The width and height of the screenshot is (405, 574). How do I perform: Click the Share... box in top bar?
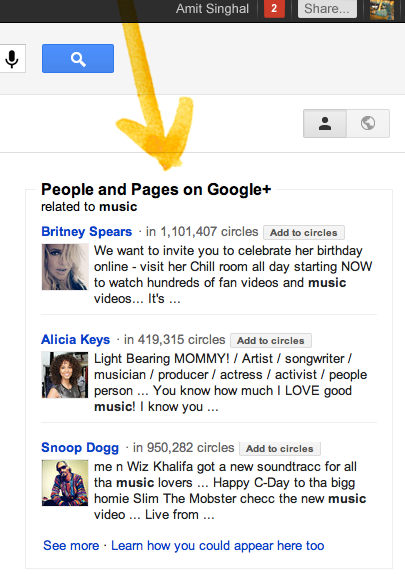[x=327, y=8]
